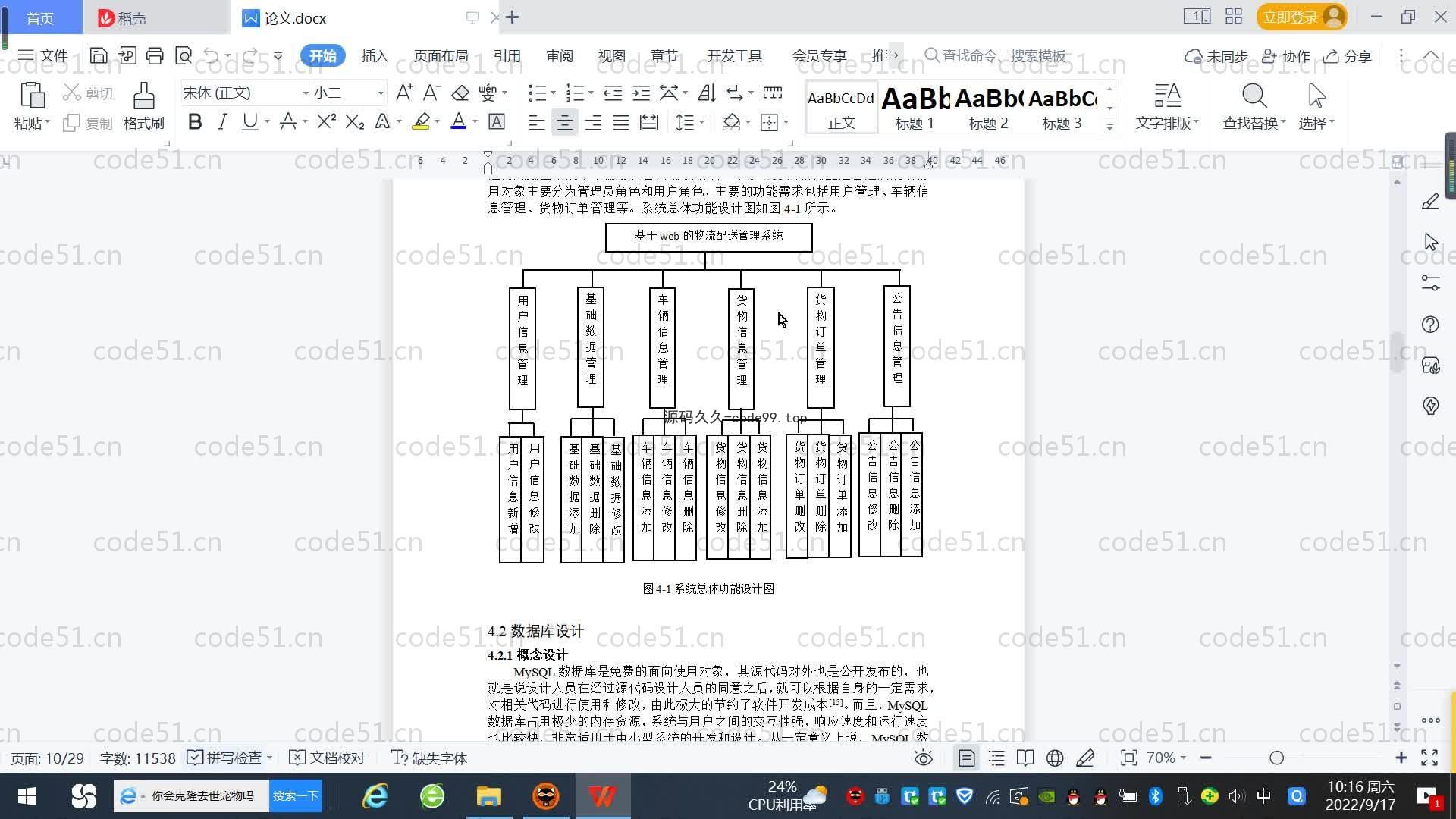
Task: Expand the line spacing dropdown
Action: click(702, 122)
